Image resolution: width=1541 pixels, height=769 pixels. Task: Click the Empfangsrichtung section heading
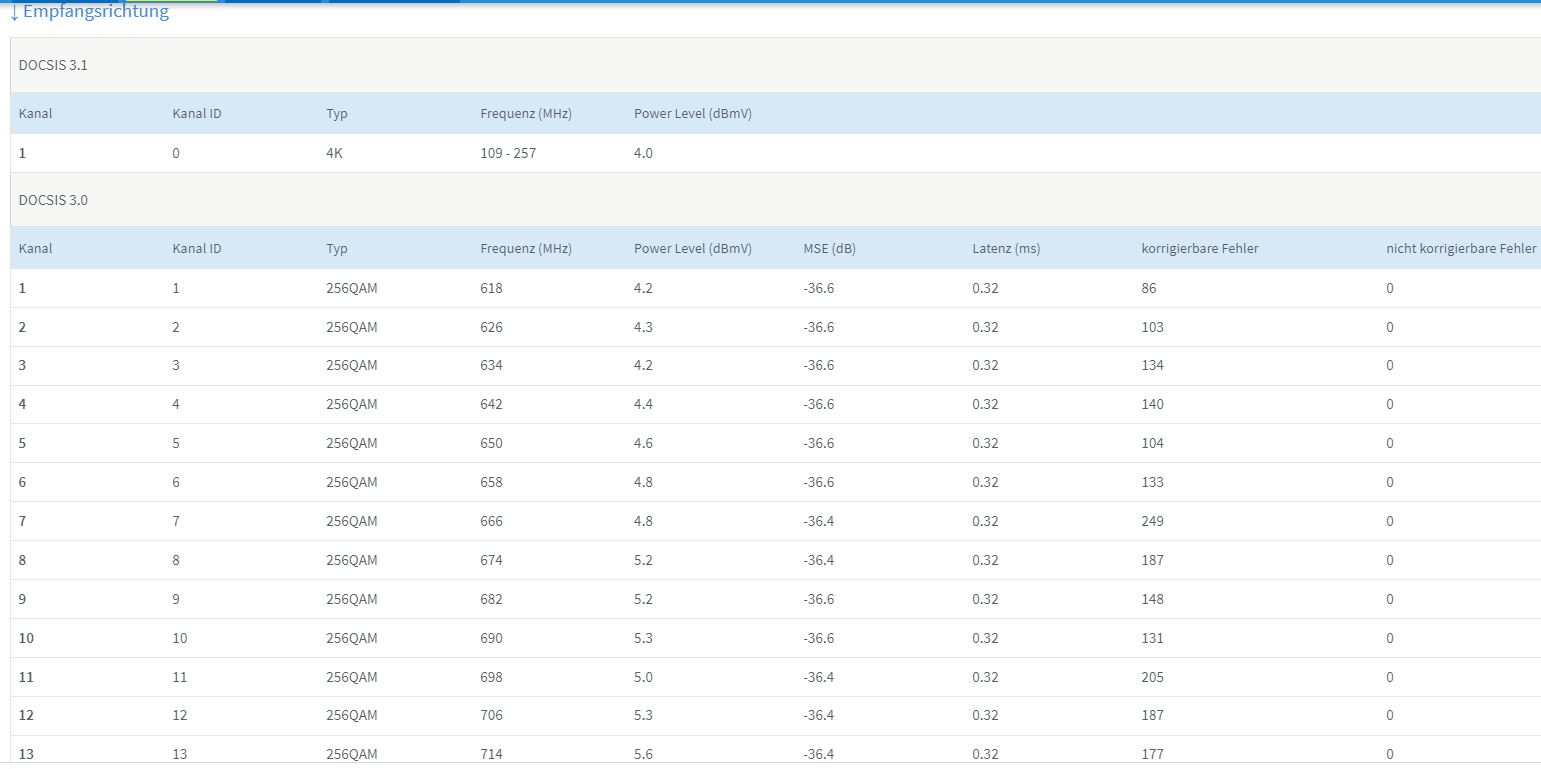tap(95, 12)
